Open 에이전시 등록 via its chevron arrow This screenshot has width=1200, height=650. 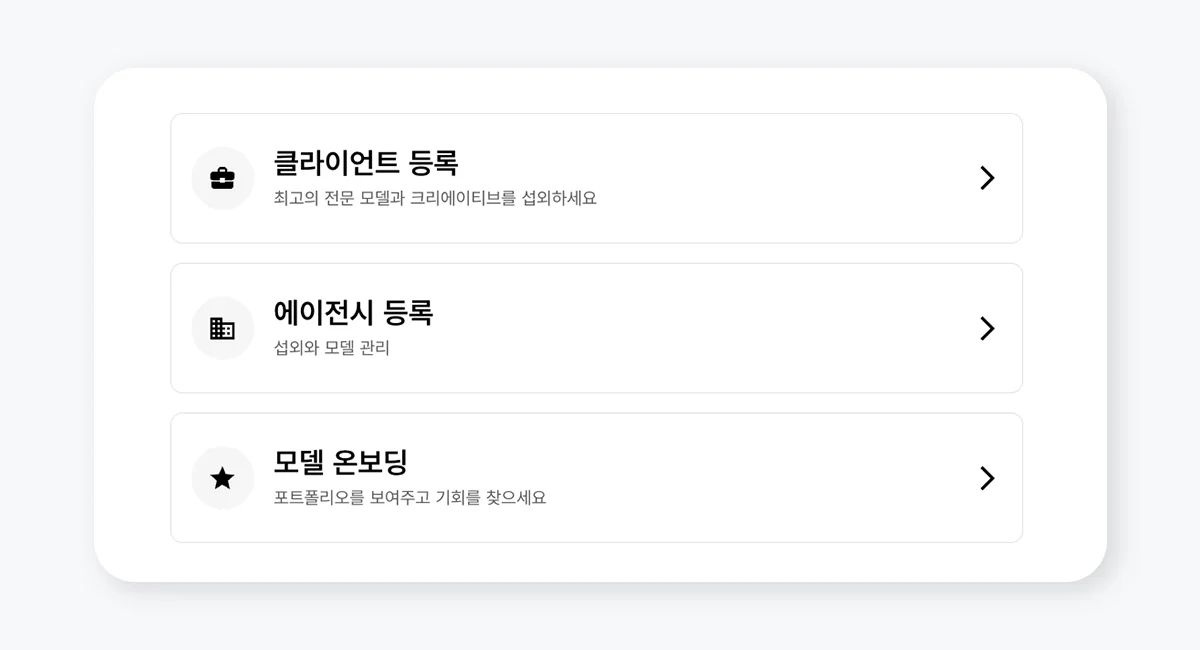click(x=987, y=328)
